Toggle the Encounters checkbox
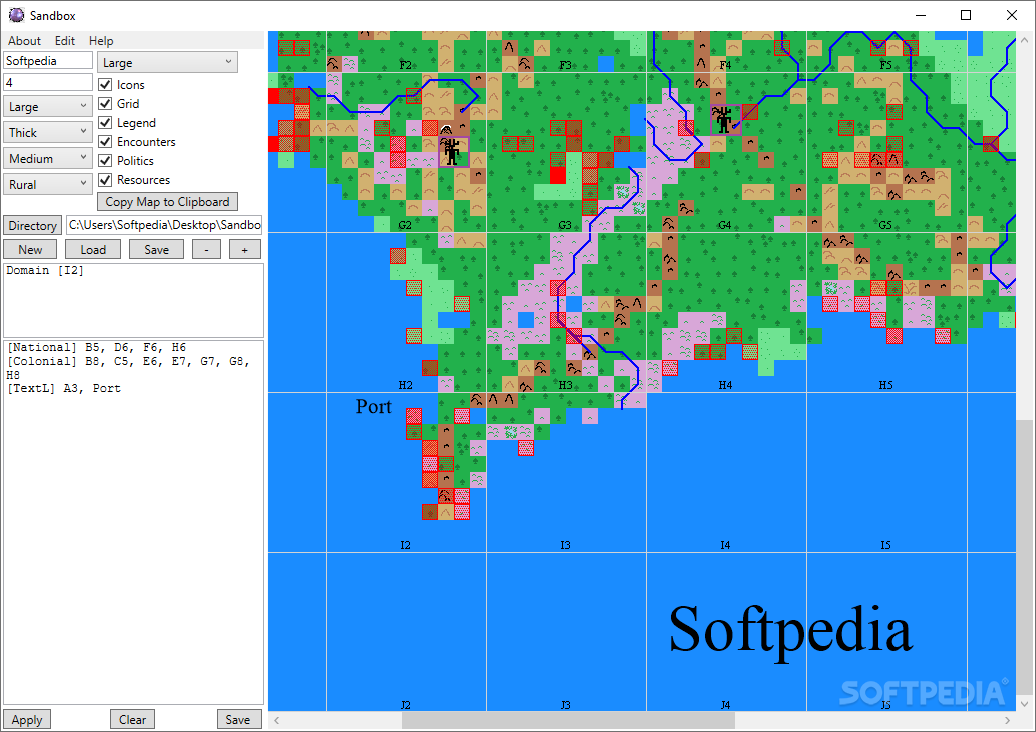 pos(104,141)
